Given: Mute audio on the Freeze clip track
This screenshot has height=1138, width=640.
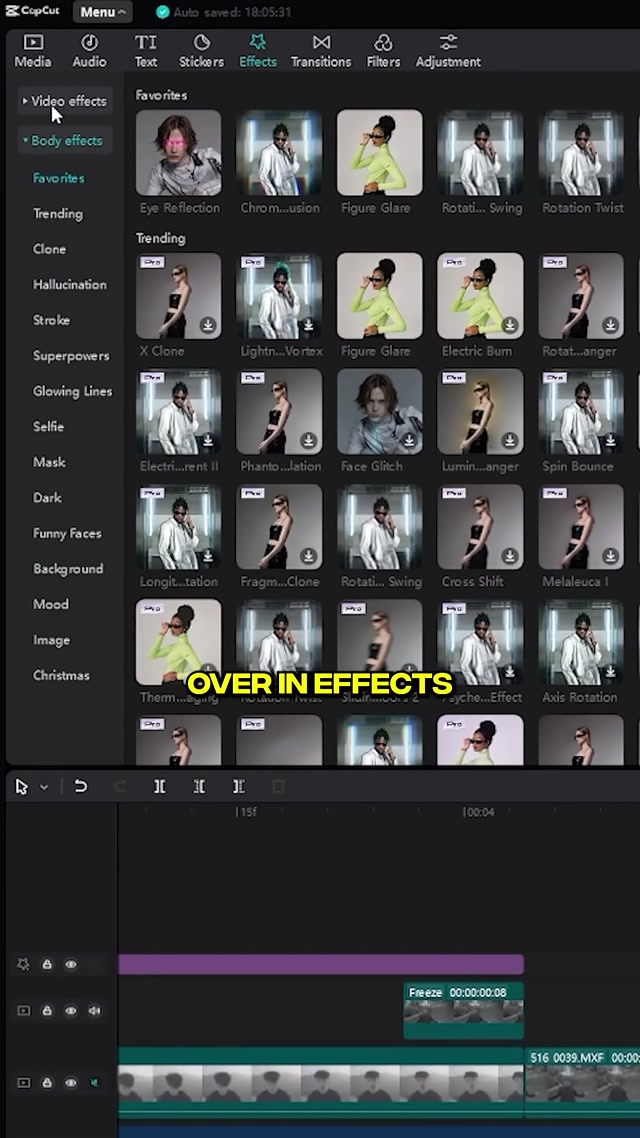Looking at the screenshot, I should click(x=95, y=1011).
